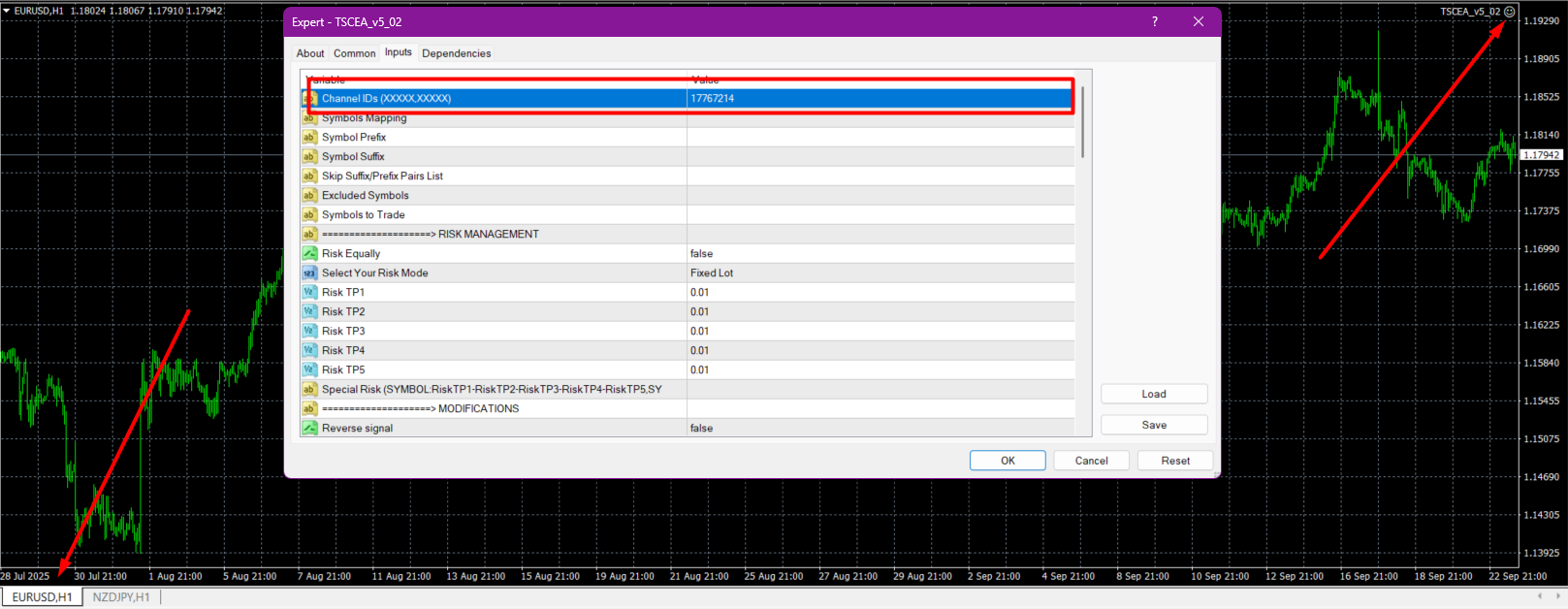The width and height of the screenshot is (1568, 609).
Task: Click the Reset button
Action: [x=1174, y=461]
